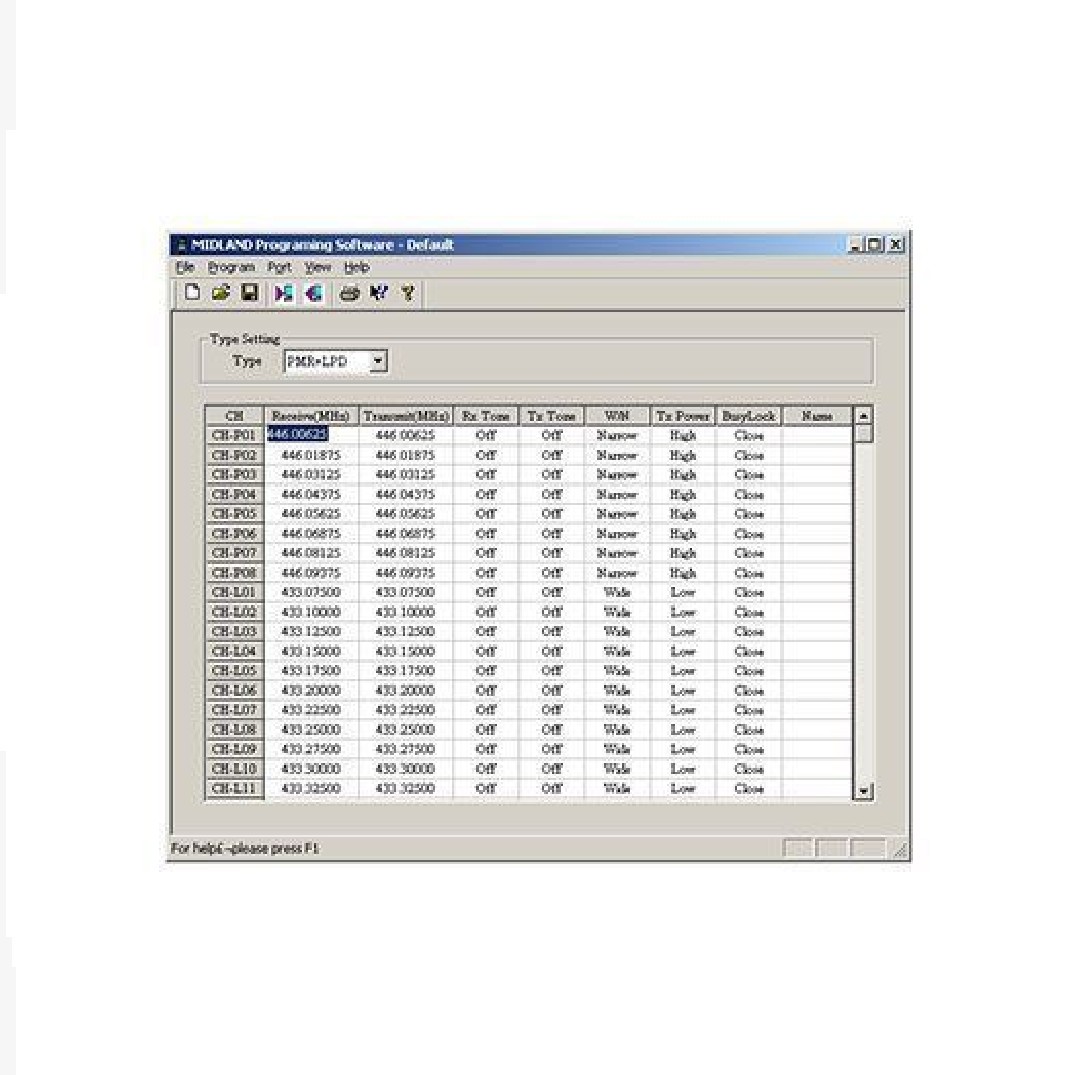Click transmit frequency 433.17500 in CH-L05 row
Viewport: 1075px width, 1075px height.
click(x=405, y=671)
